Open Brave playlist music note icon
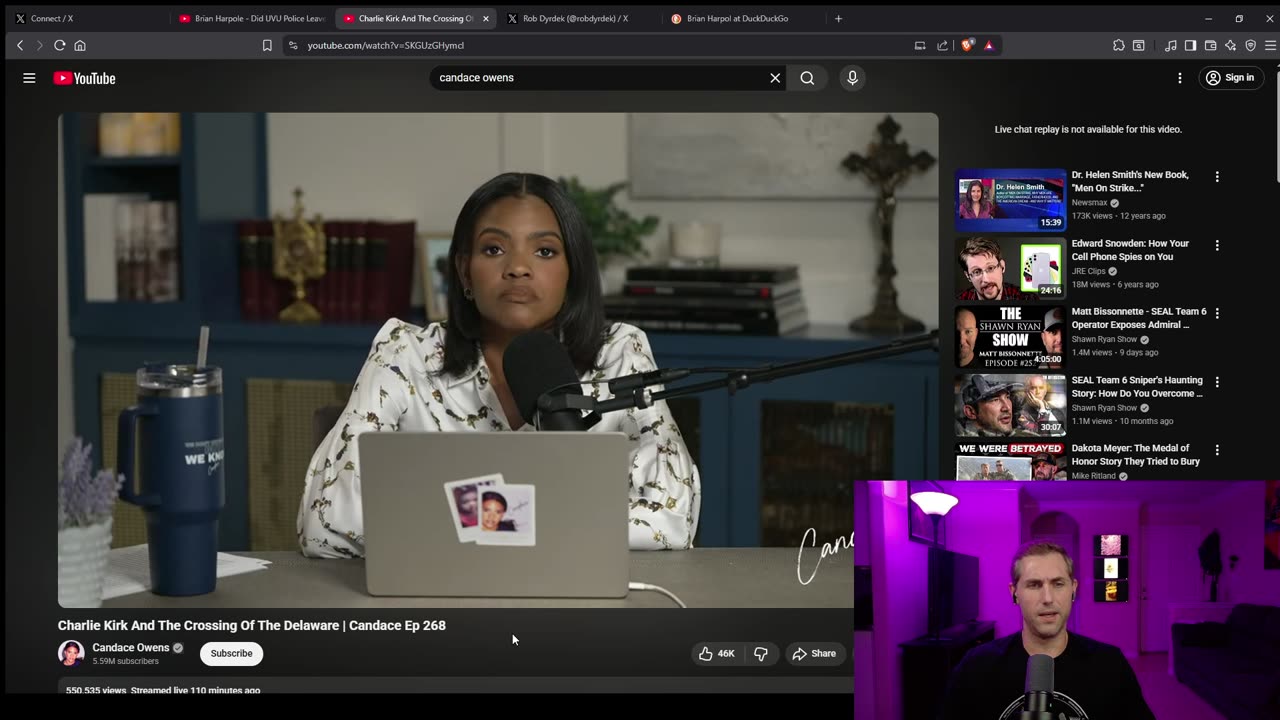 click(1170, 45)
